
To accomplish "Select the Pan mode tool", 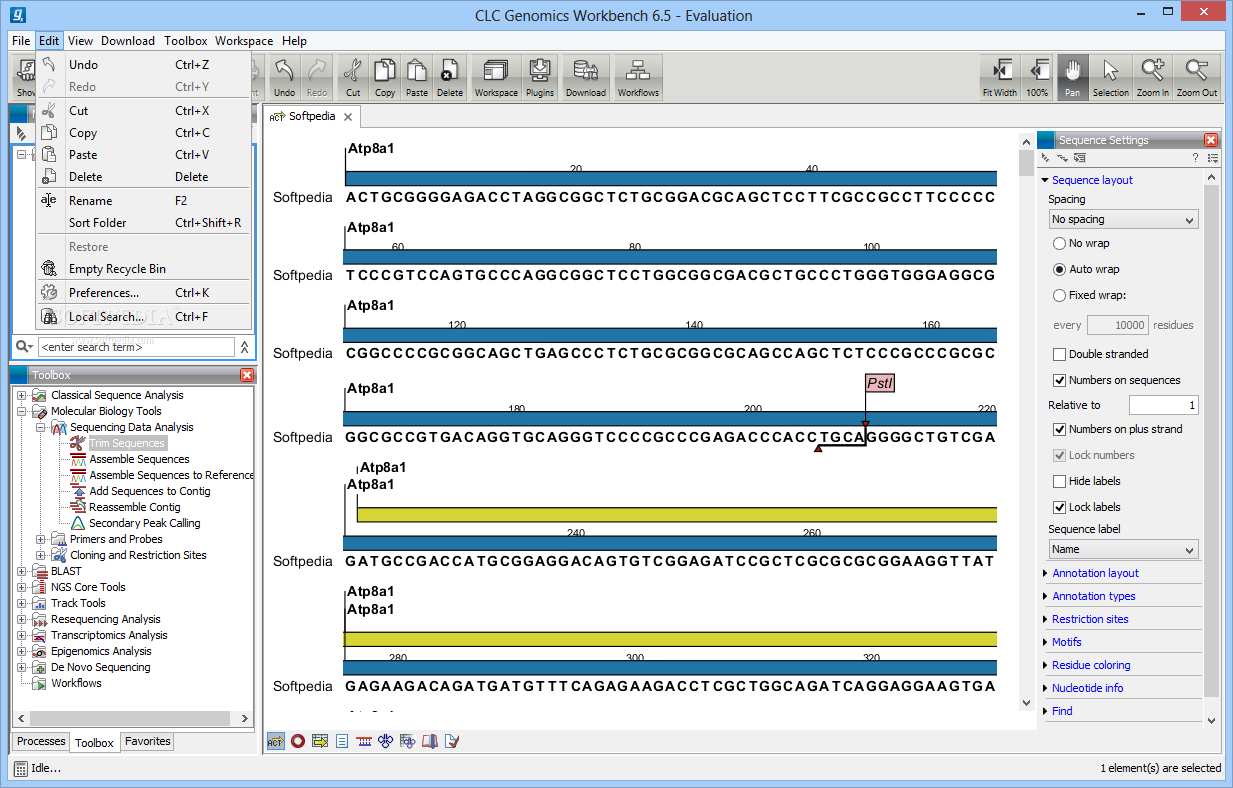I will click(1073, 77).
